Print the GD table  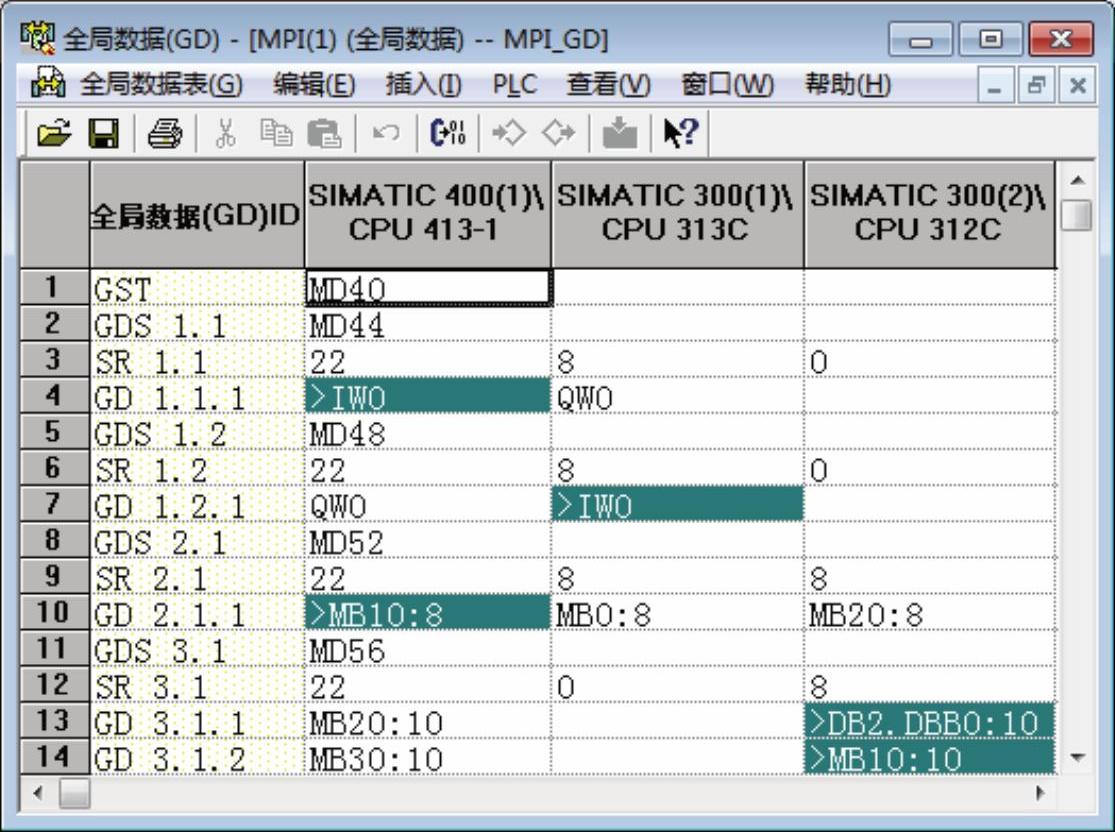tap(164, 133)
